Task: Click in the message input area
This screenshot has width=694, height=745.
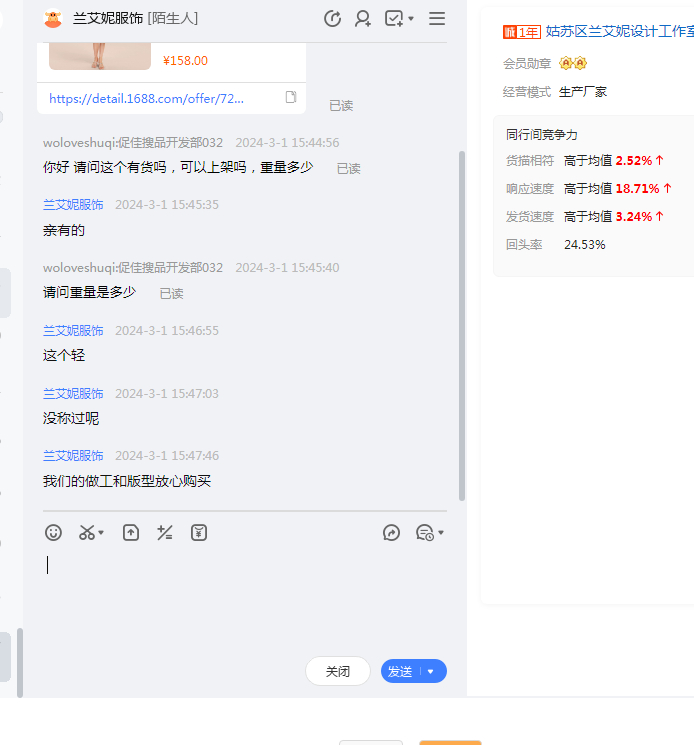Action: [240, 600]
